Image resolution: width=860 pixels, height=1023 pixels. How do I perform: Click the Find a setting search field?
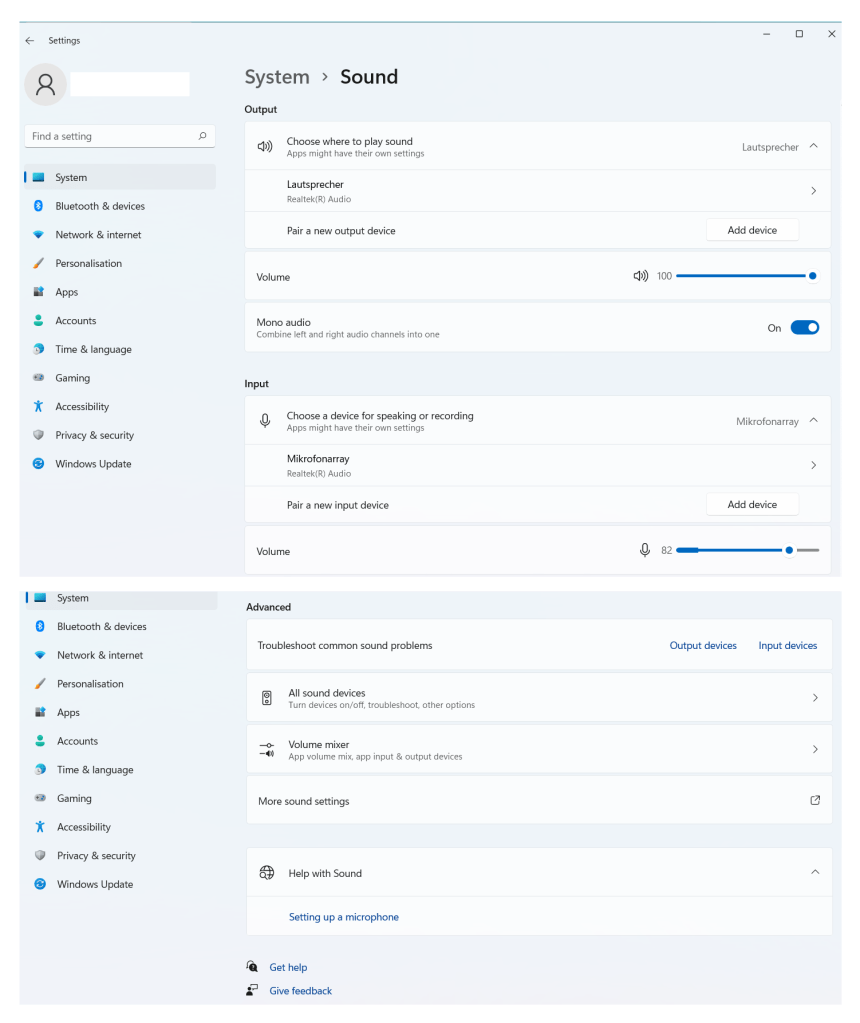[x=110, y=136]
